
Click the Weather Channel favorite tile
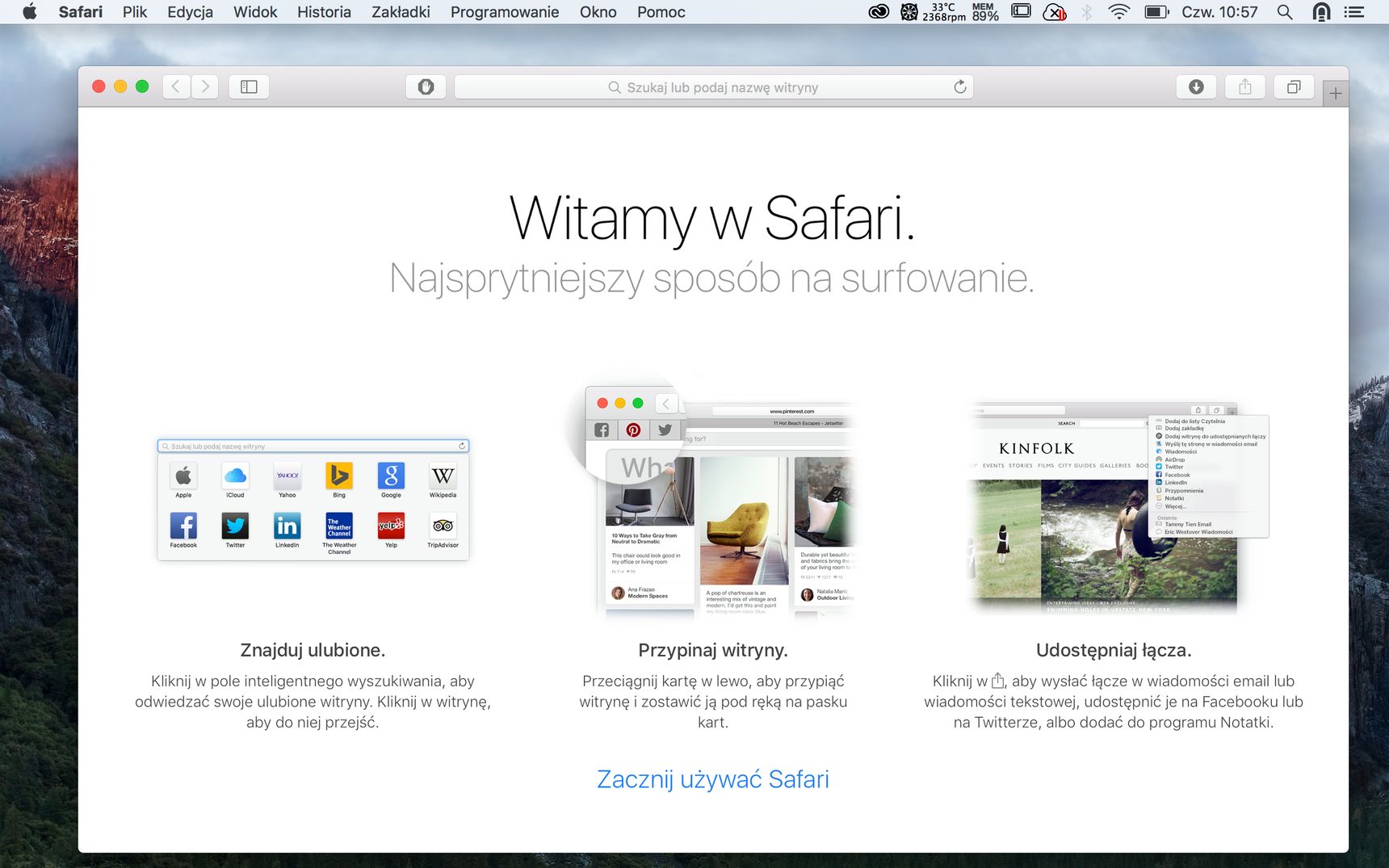(x=339, y=534)
